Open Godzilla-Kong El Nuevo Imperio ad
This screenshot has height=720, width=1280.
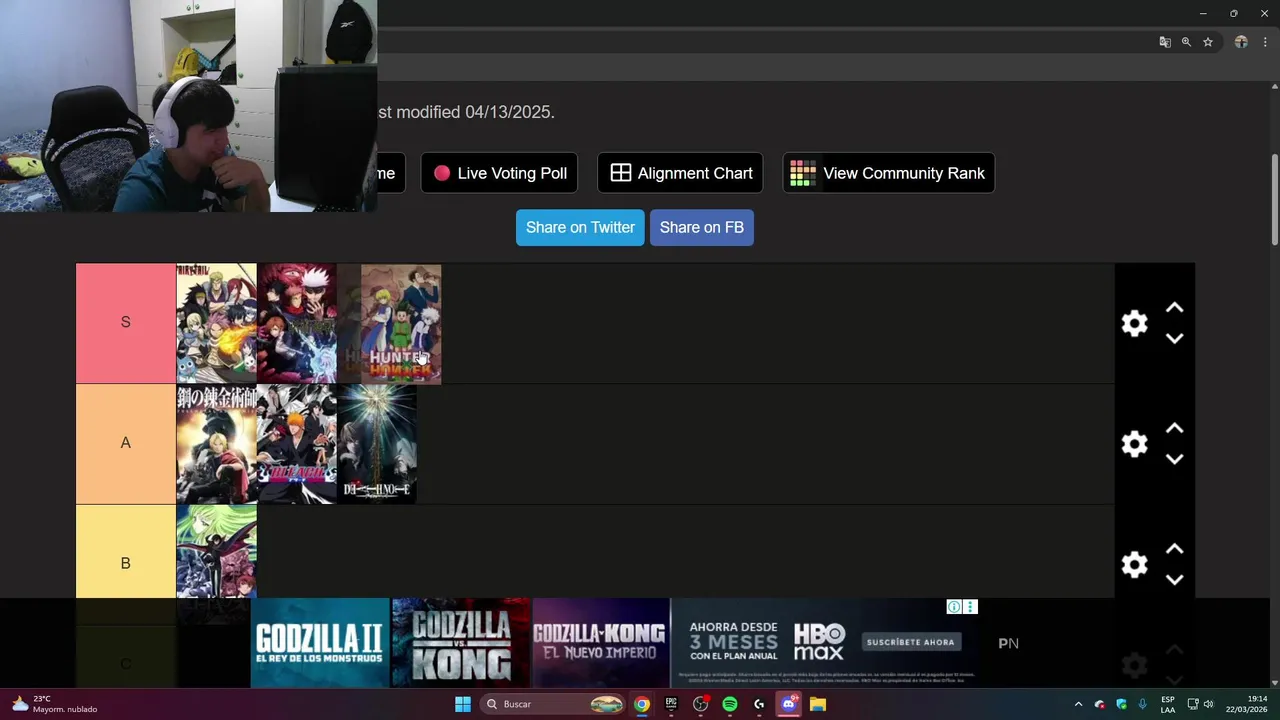(x=601, y=643)
